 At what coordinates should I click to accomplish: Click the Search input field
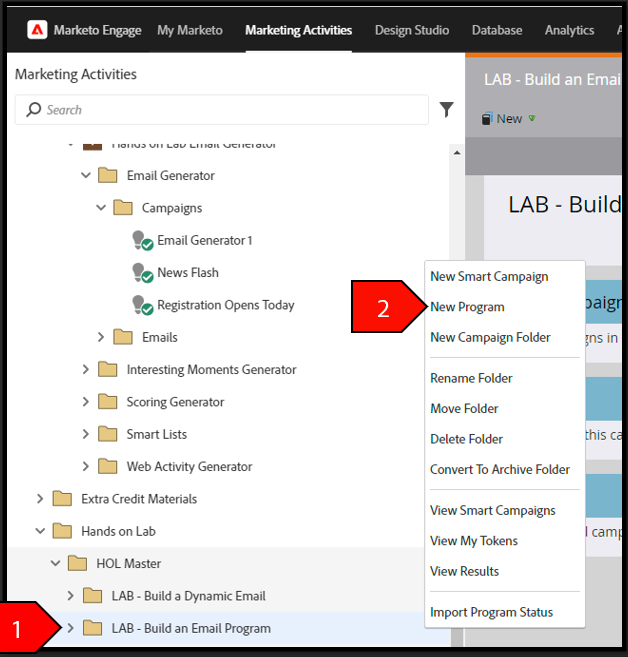click(222, 110)
